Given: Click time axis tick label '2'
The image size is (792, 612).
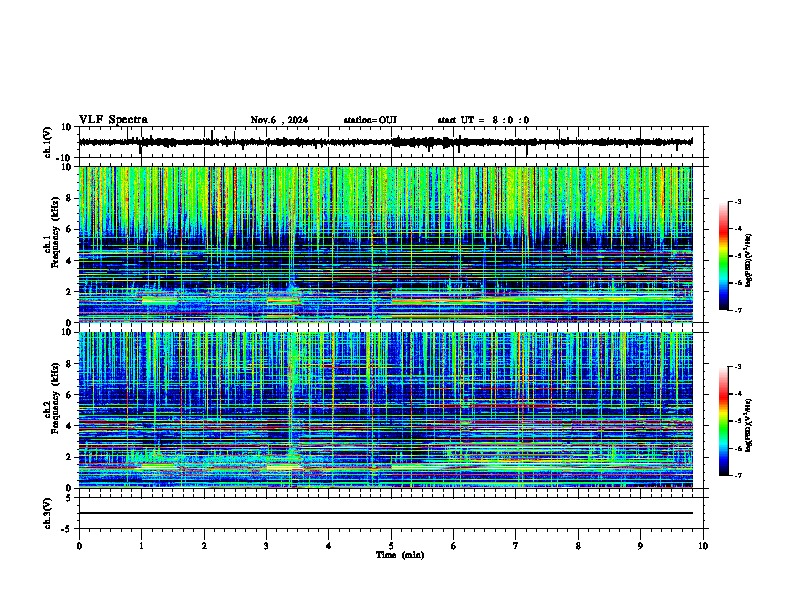Looking at the screenshot, I should coord(204,546).
